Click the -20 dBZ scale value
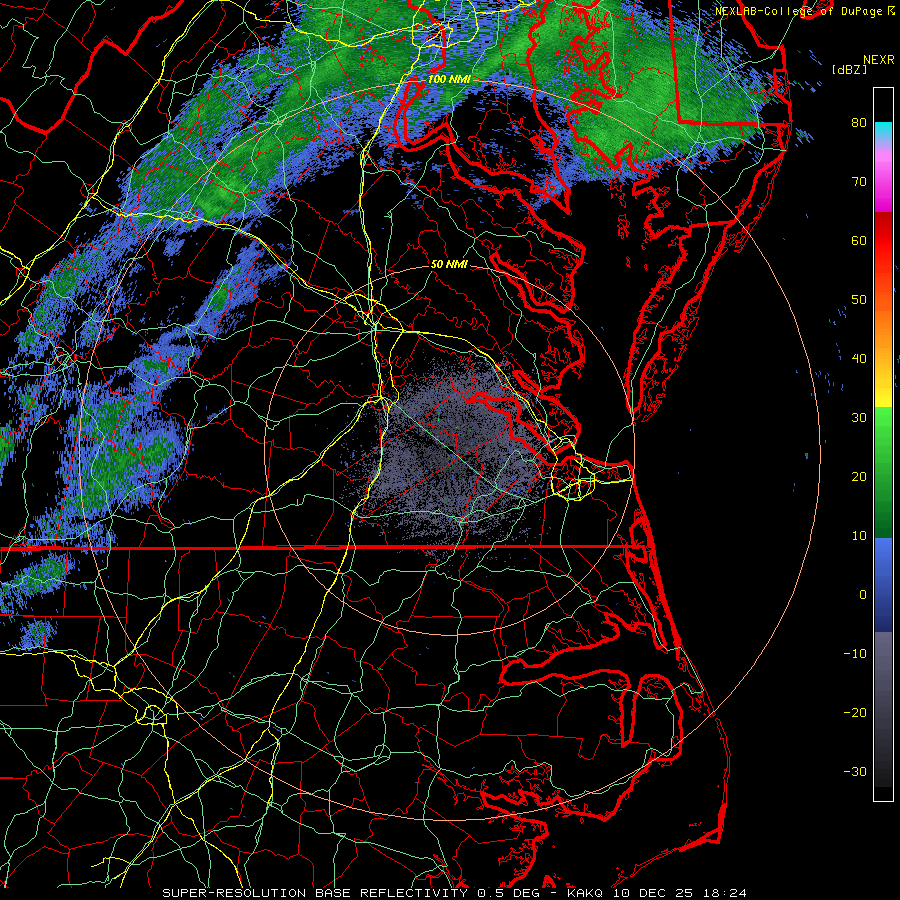 coord(855,713)
